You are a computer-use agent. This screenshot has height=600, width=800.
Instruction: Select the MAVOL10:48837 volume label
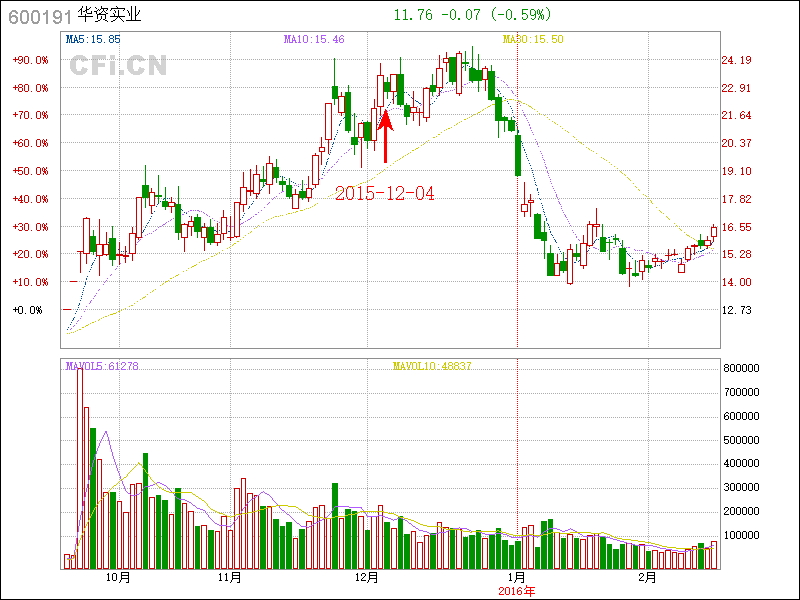[x=431, y=367]
